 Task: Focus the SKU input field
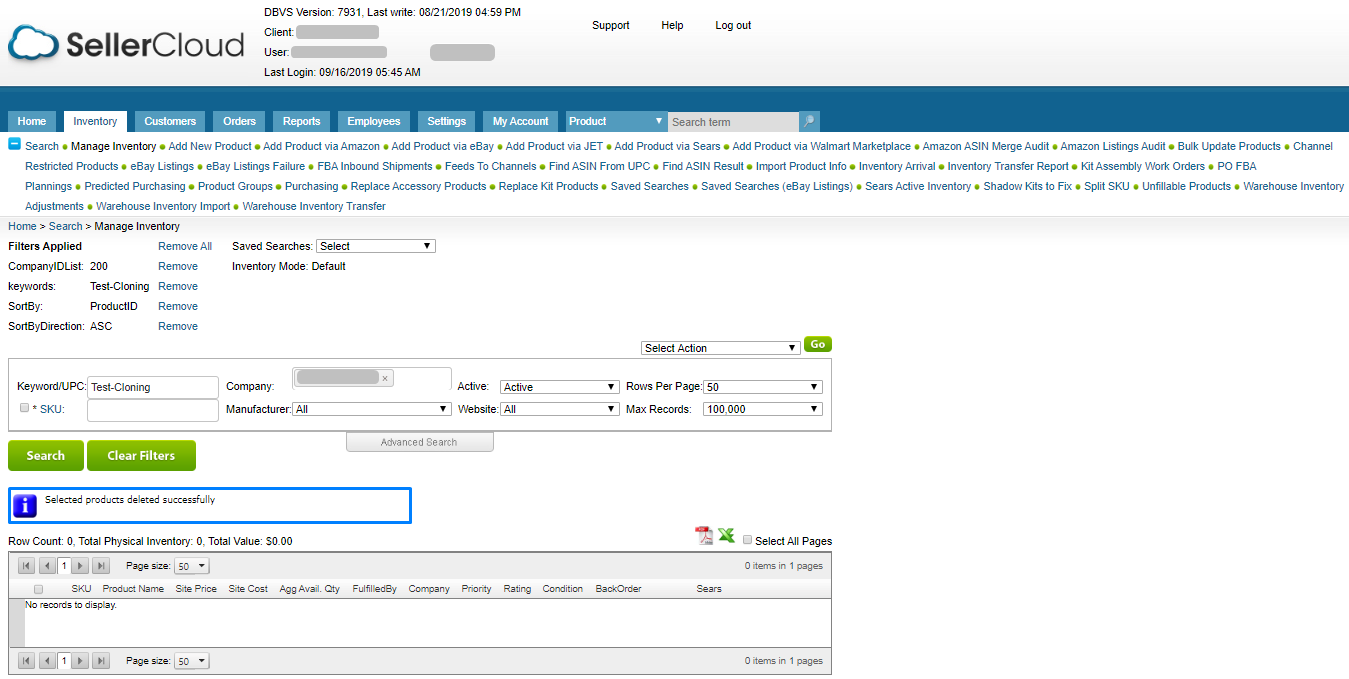tap(153, 410)
